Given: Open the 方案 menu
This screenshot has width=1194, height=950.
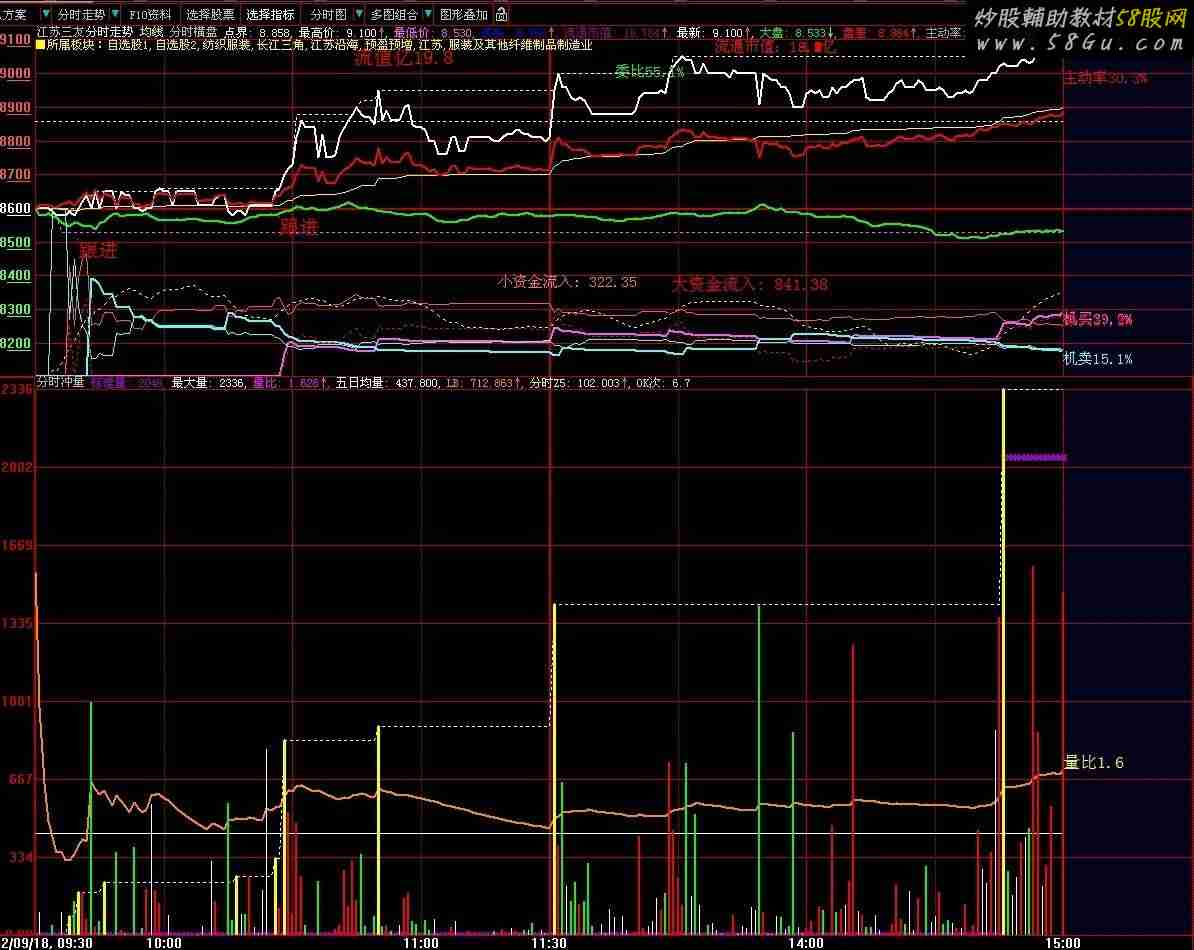Looking at the screenshot, I should (x=14, y=14).
